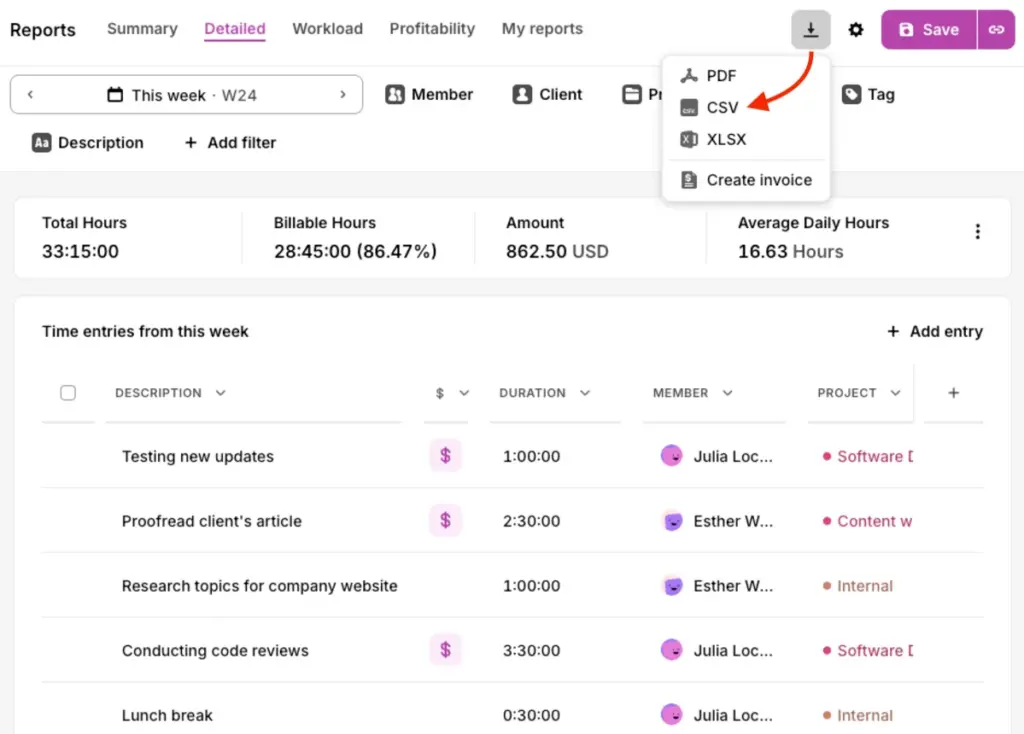Copy report link via chain icon
1024x734 pixels.
pyautogui.click(x=996, y=29)
